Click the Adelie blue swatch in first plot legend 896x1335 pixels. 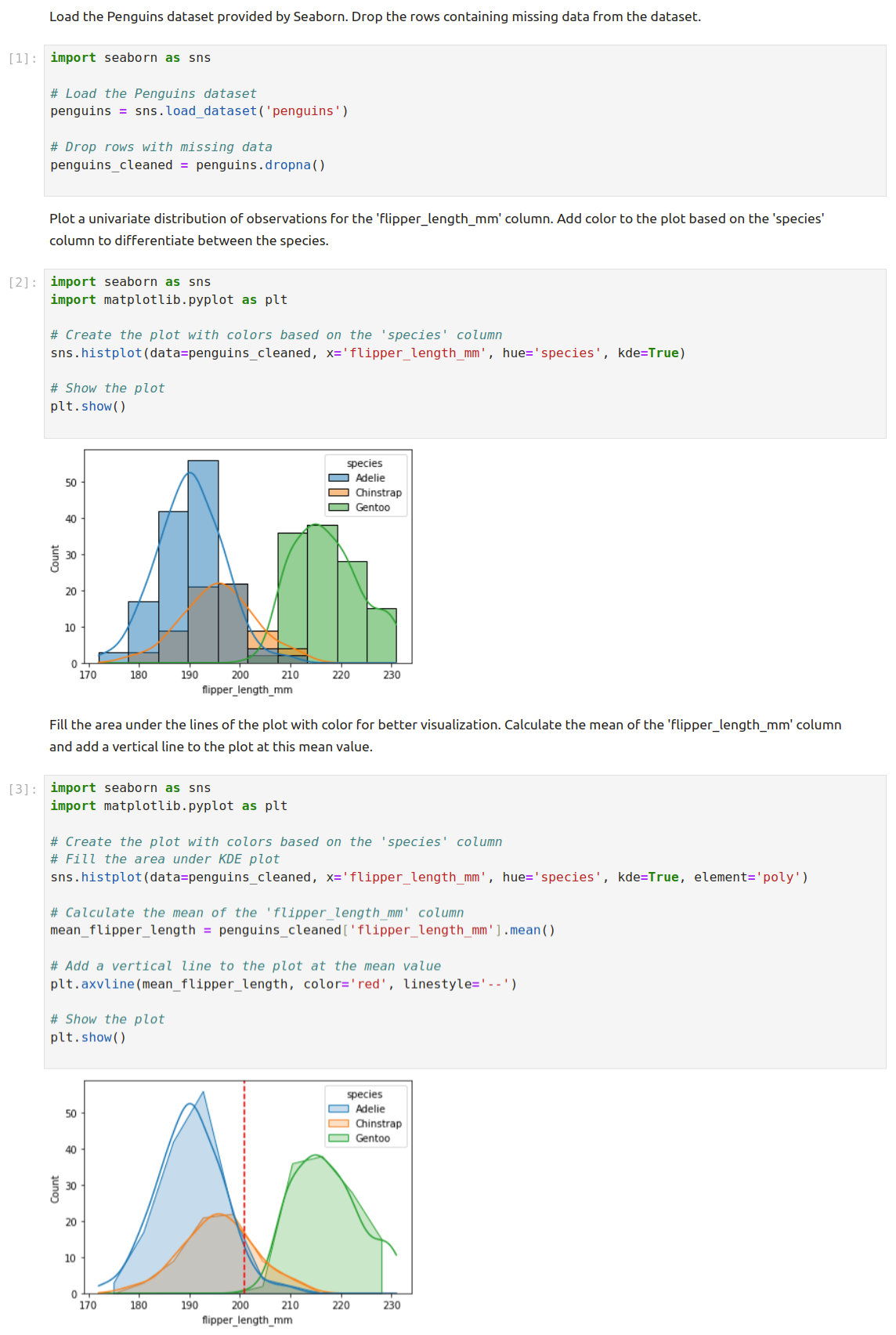[x=338, y=478]
